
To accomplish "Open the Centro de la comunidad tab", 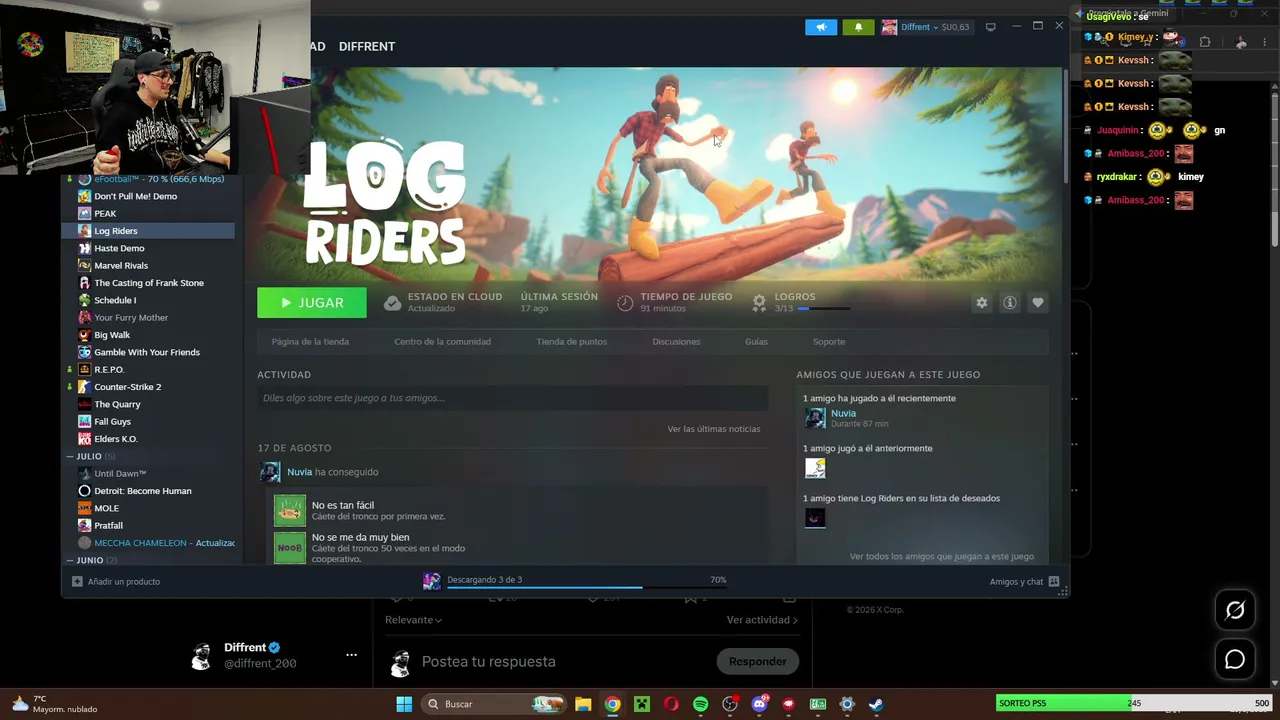I will tap(442, 342).
